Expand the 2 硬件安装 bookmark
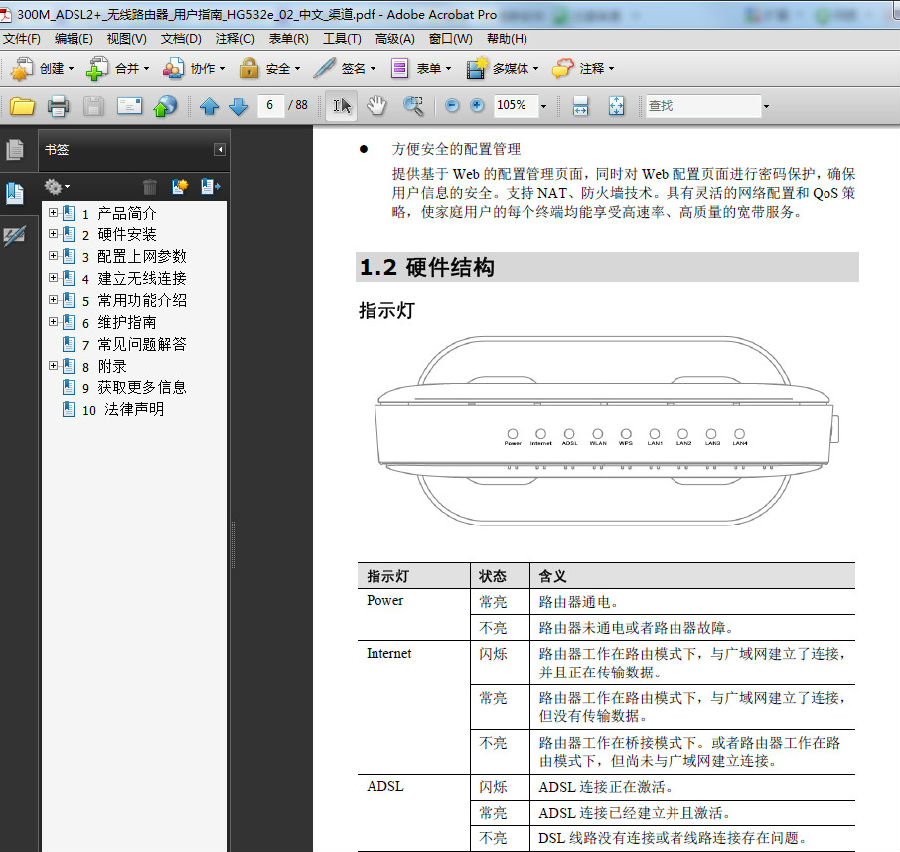 [x=53, y=234]
